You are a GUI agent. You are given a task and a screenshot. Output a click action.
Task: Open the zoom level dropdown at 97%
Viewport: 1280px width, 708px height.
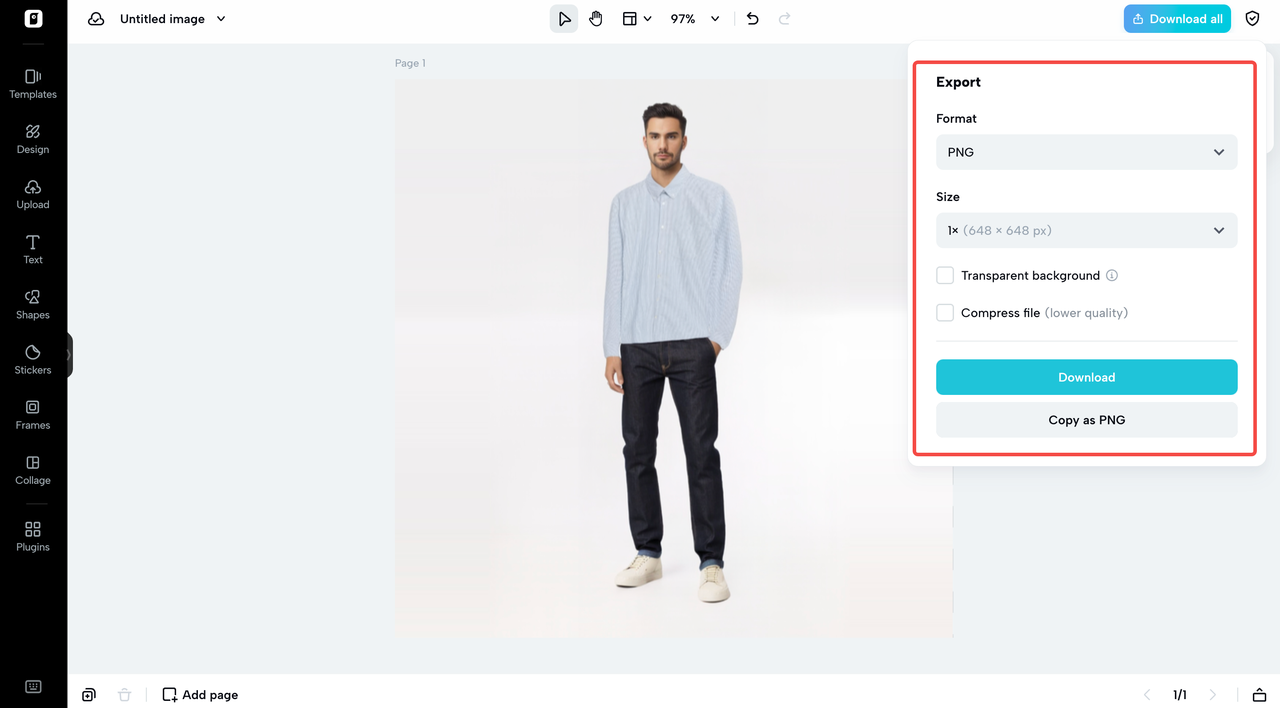(x=694, y=18)
